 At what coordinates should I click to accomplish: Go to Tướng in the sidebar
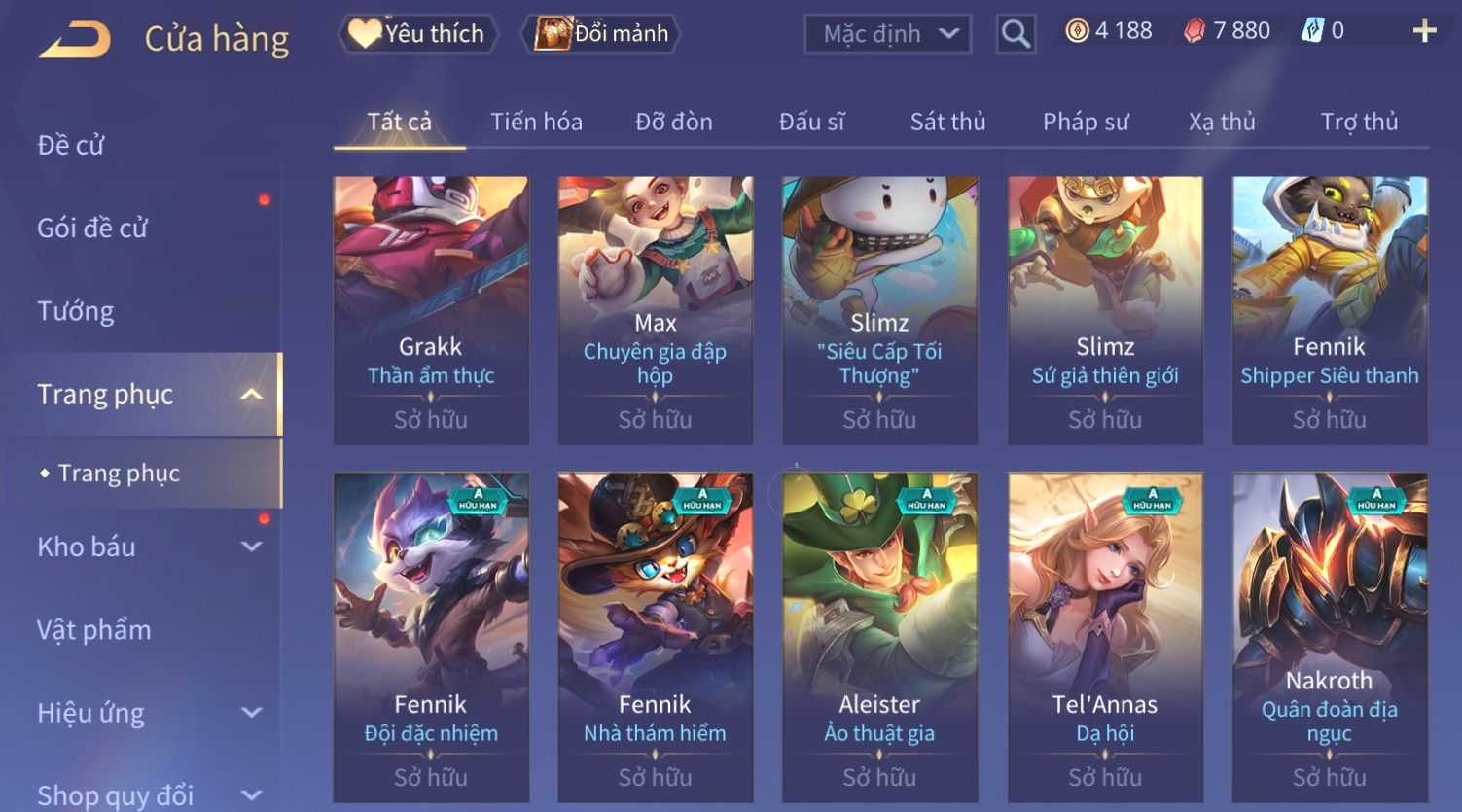[x=76, y=311]
